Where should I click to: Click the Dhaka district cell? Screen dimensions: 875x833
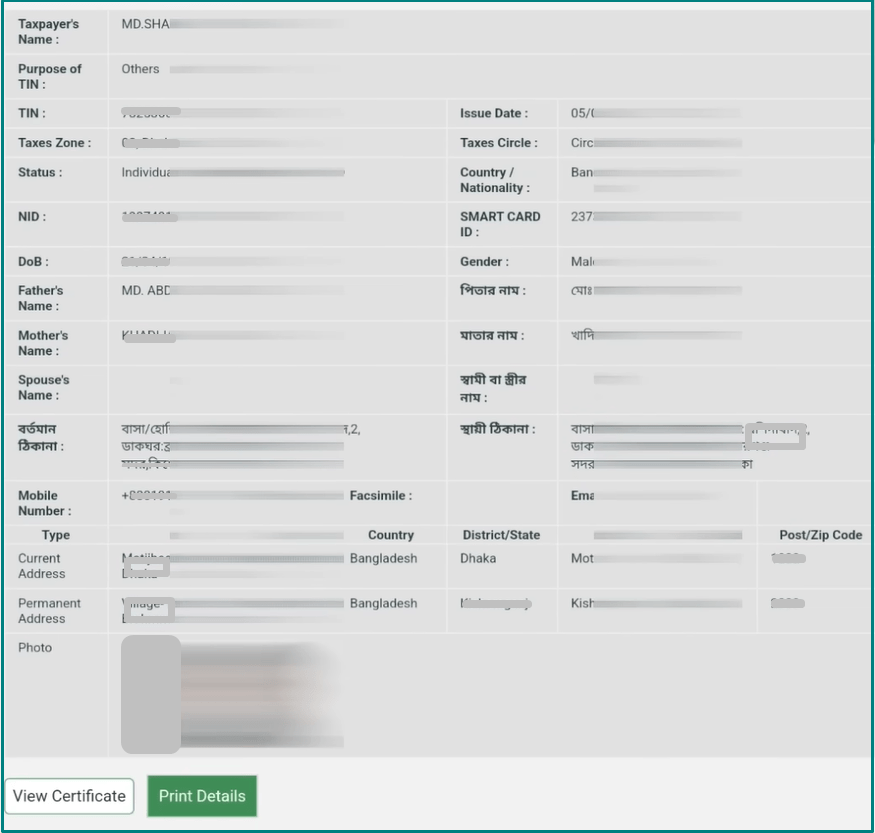tap(478, 559)
